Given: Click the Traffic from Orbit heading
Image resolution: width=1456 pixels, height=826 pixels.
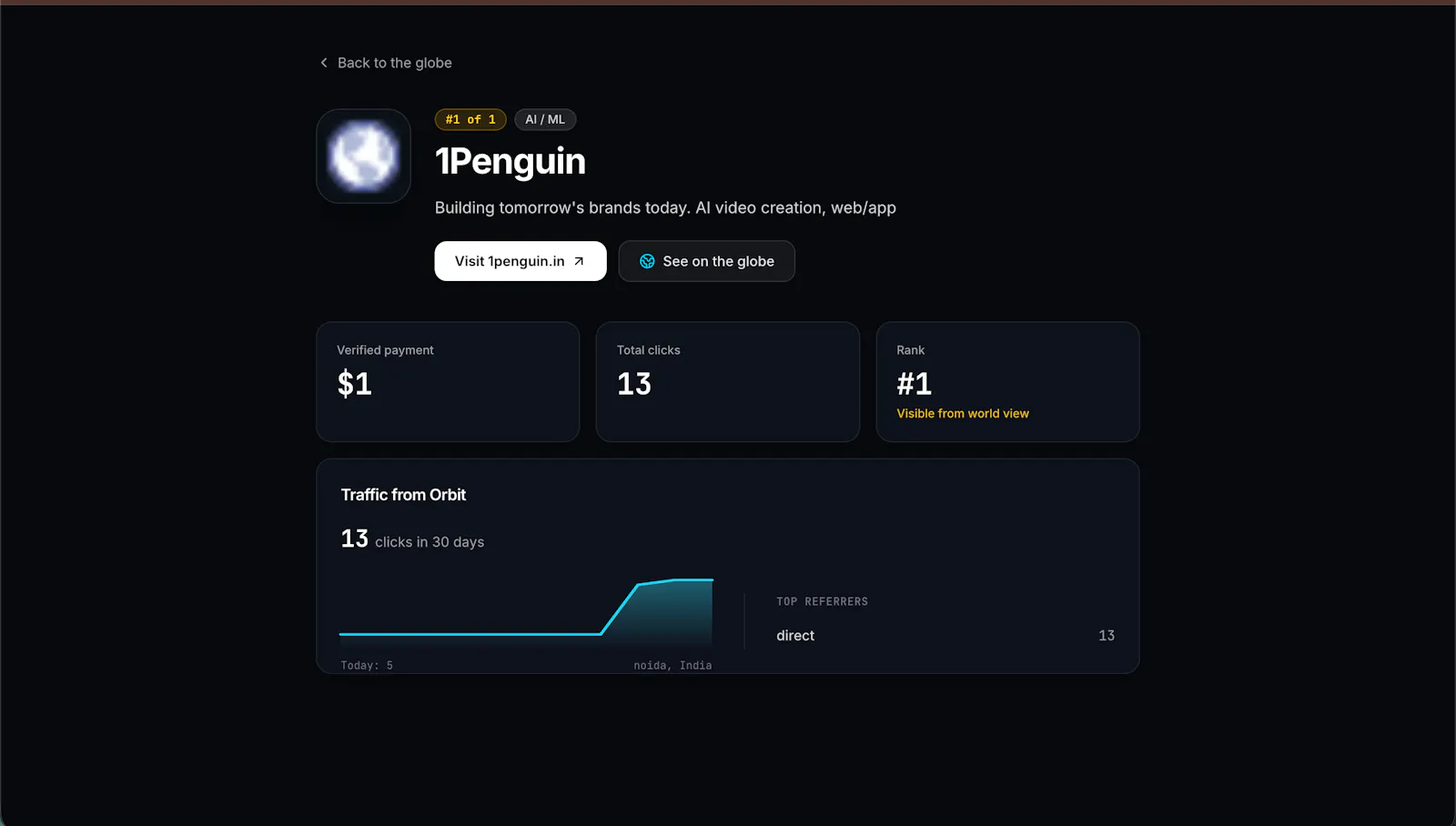Looking at the screenshot, I should pyautogui.click(x=403, y=495).
